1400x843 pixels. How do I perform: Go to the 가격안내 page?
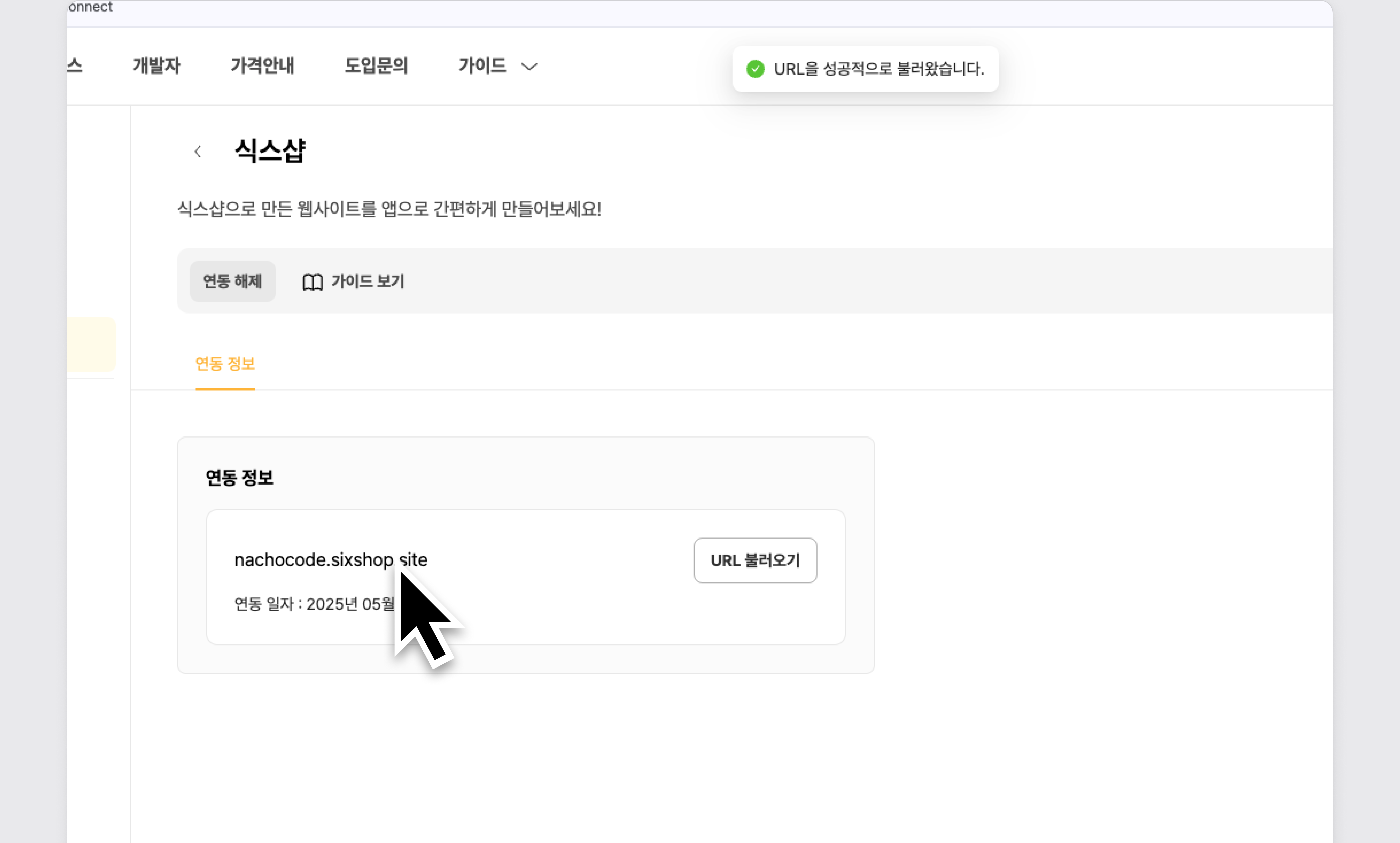(262, 66)
